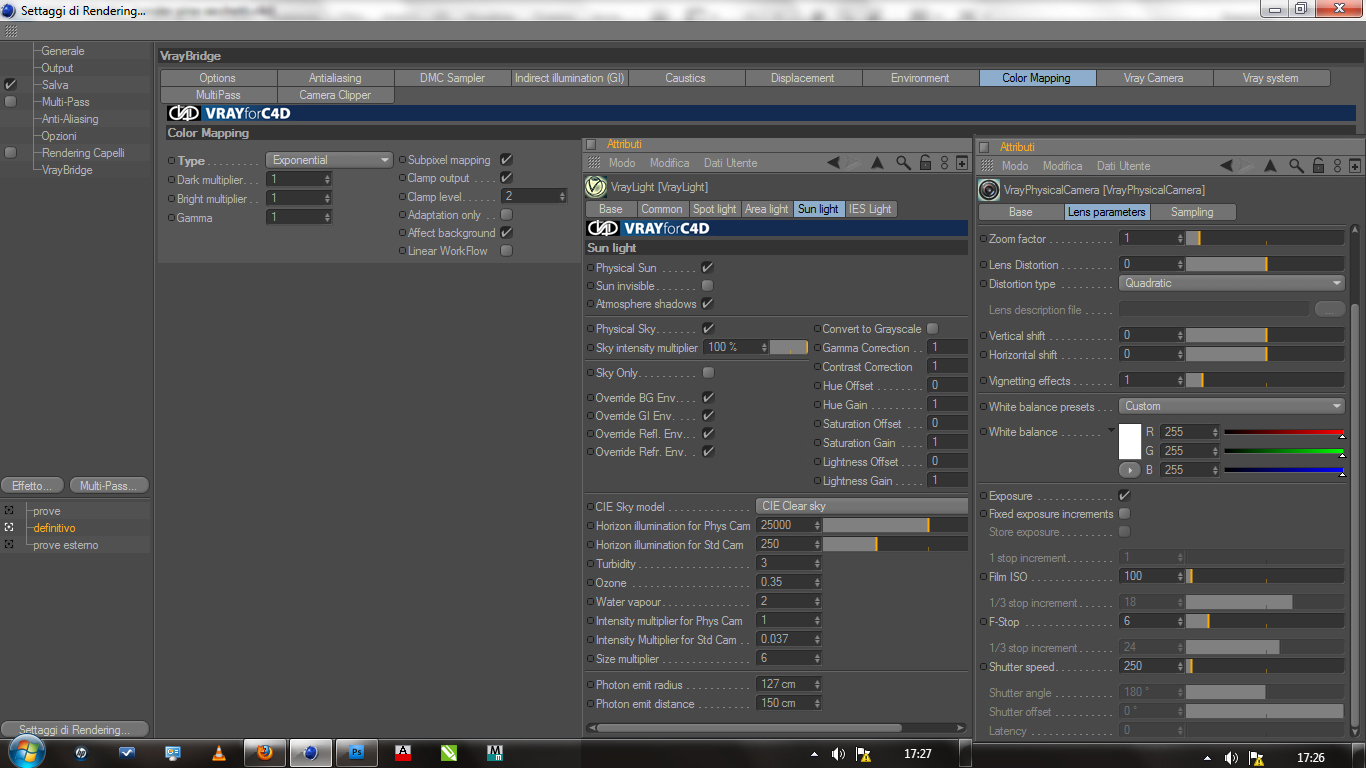Adjust the white balance red R slider
Image resolution: width=1366 pixels, height=768 pixels.
[1285, 432]
